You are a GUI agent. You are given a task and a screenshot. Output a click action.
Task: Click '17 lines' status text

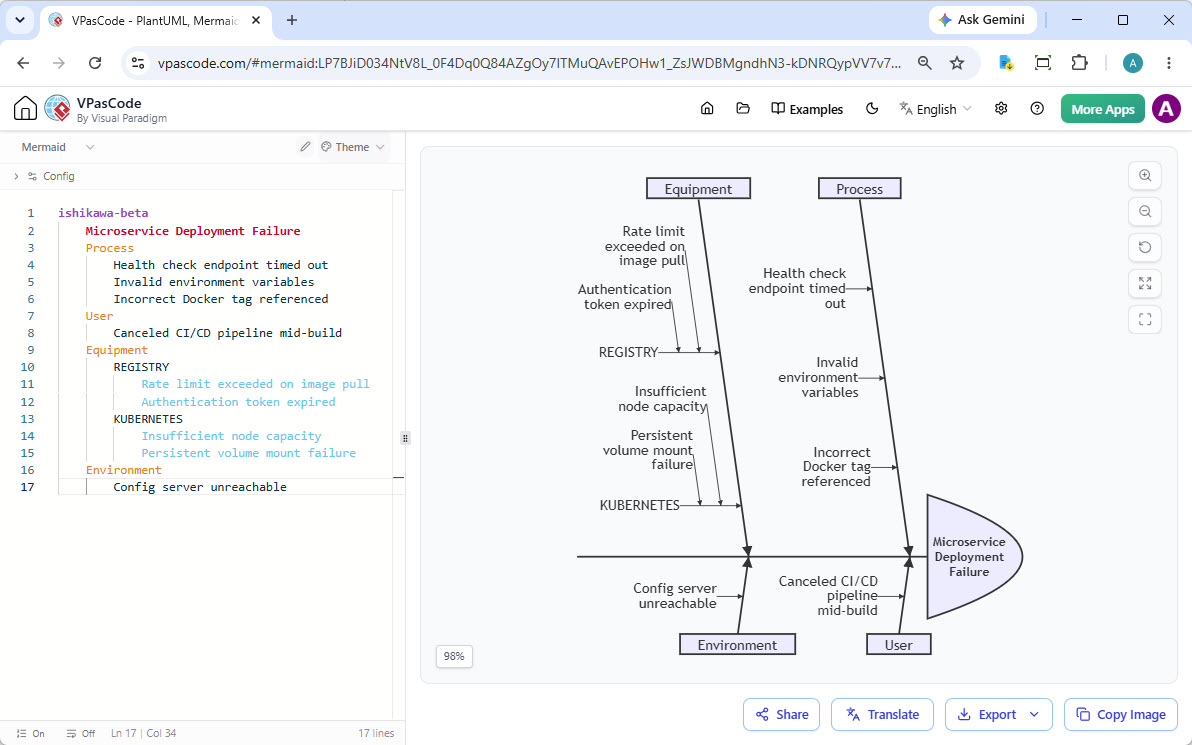pos(376,734)
